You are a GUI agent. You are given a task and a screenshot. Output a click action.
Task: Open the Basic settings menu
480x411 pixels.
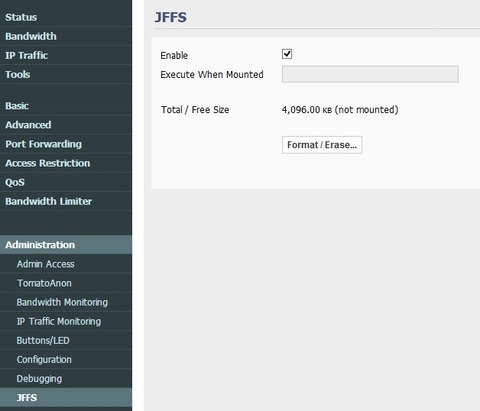pyautogui.click(x=66, y=106)
